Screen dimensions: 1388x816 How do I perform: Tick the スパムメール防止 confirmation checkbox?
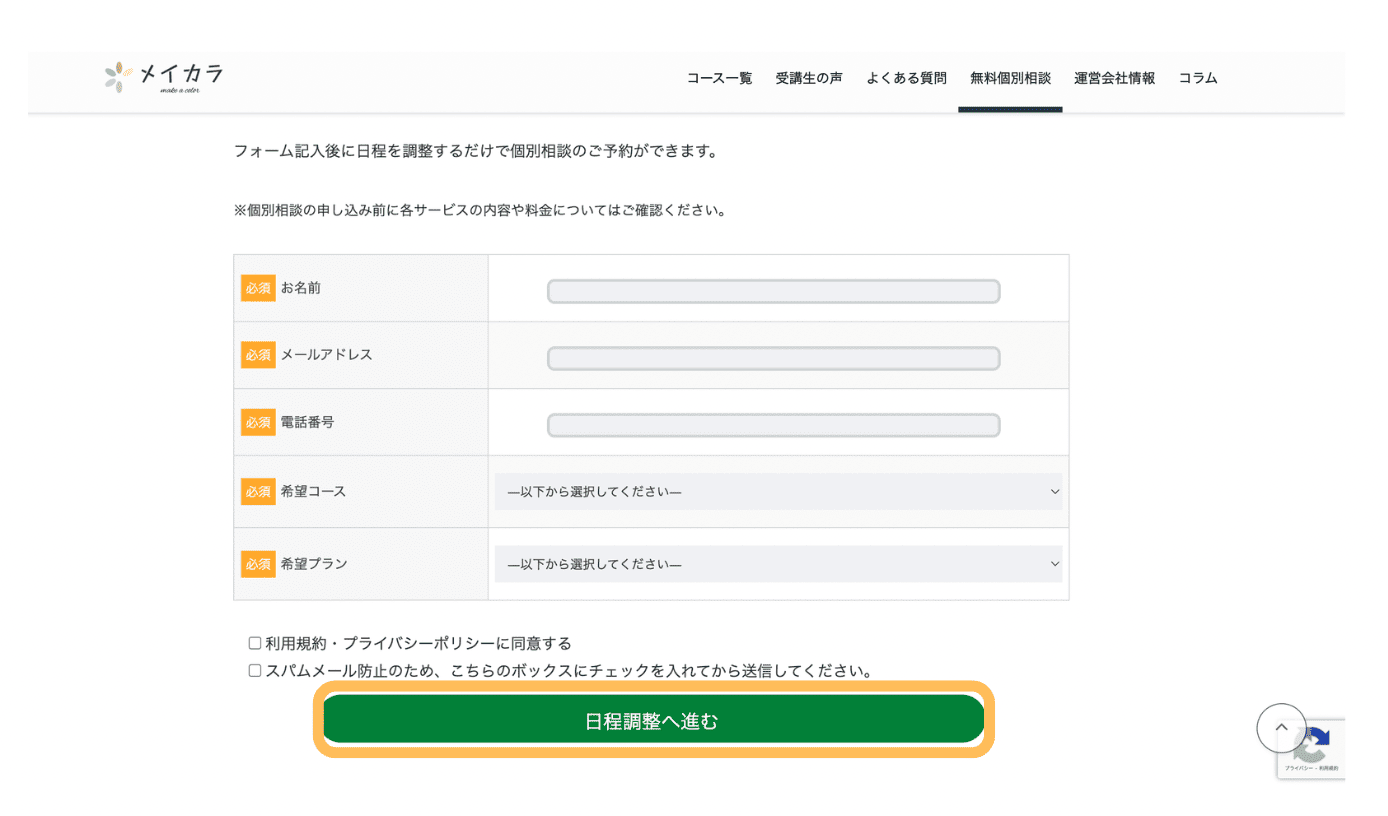coord(255,670)
